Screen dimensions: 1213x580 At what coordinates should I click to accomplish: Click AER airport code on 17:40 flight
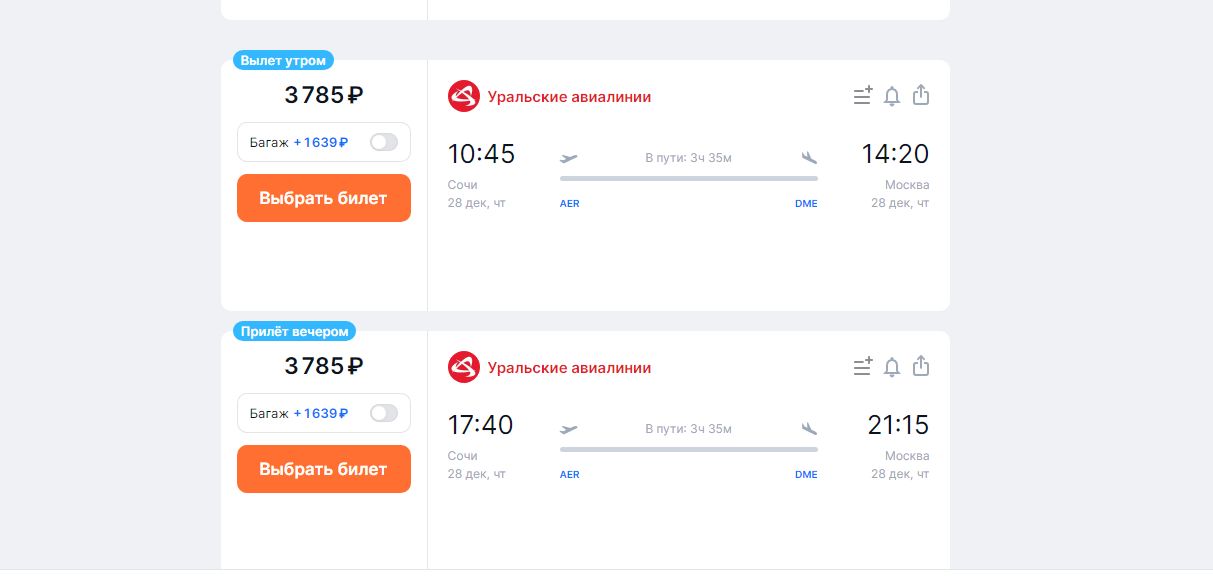coord(570,474)
